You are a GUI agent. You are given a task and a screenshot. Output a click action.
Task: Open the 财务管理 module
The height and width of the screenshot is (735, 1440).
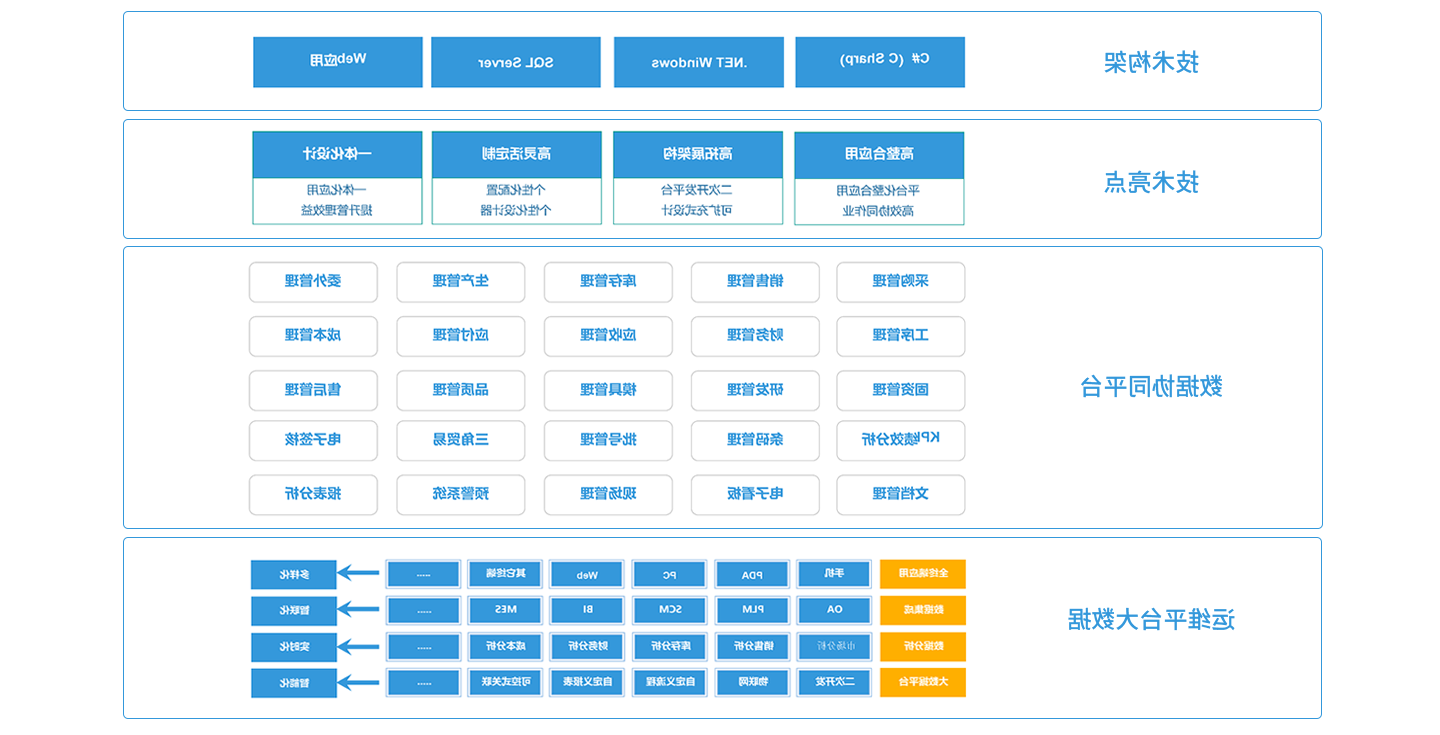pyautogui.click(x=755, y=336)
